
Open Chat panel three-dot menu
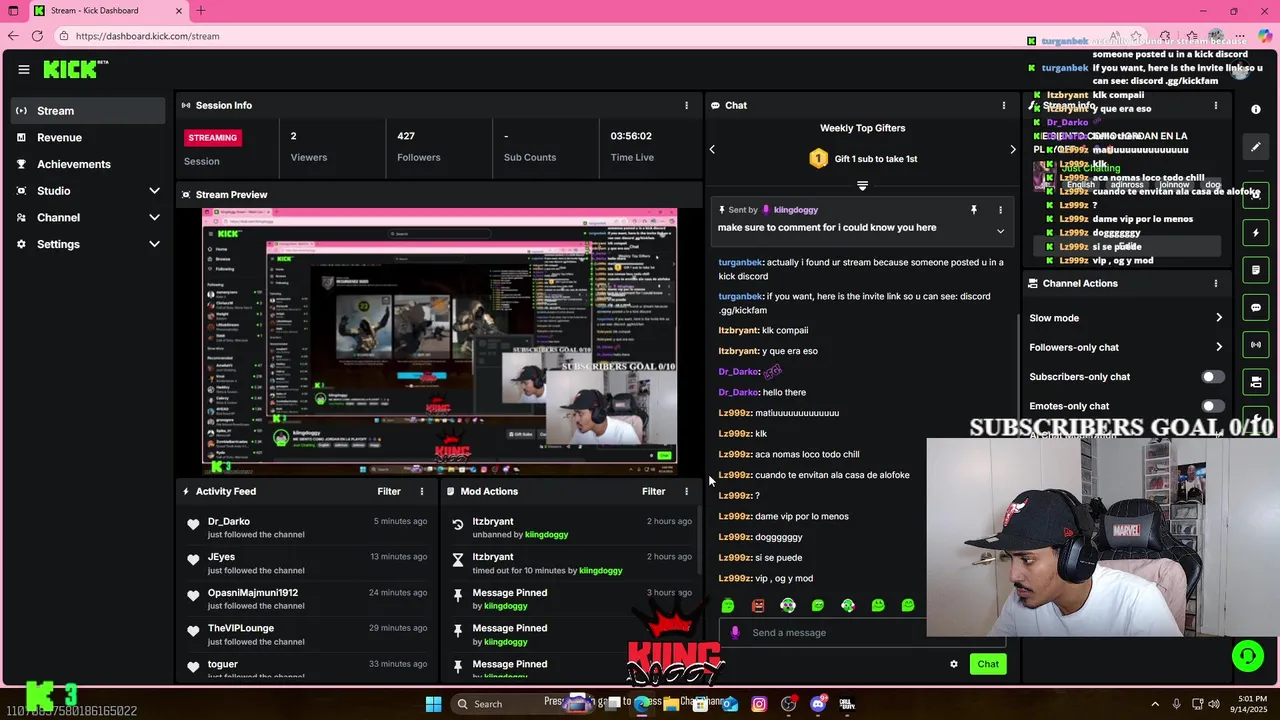(x=1004, y=105)
